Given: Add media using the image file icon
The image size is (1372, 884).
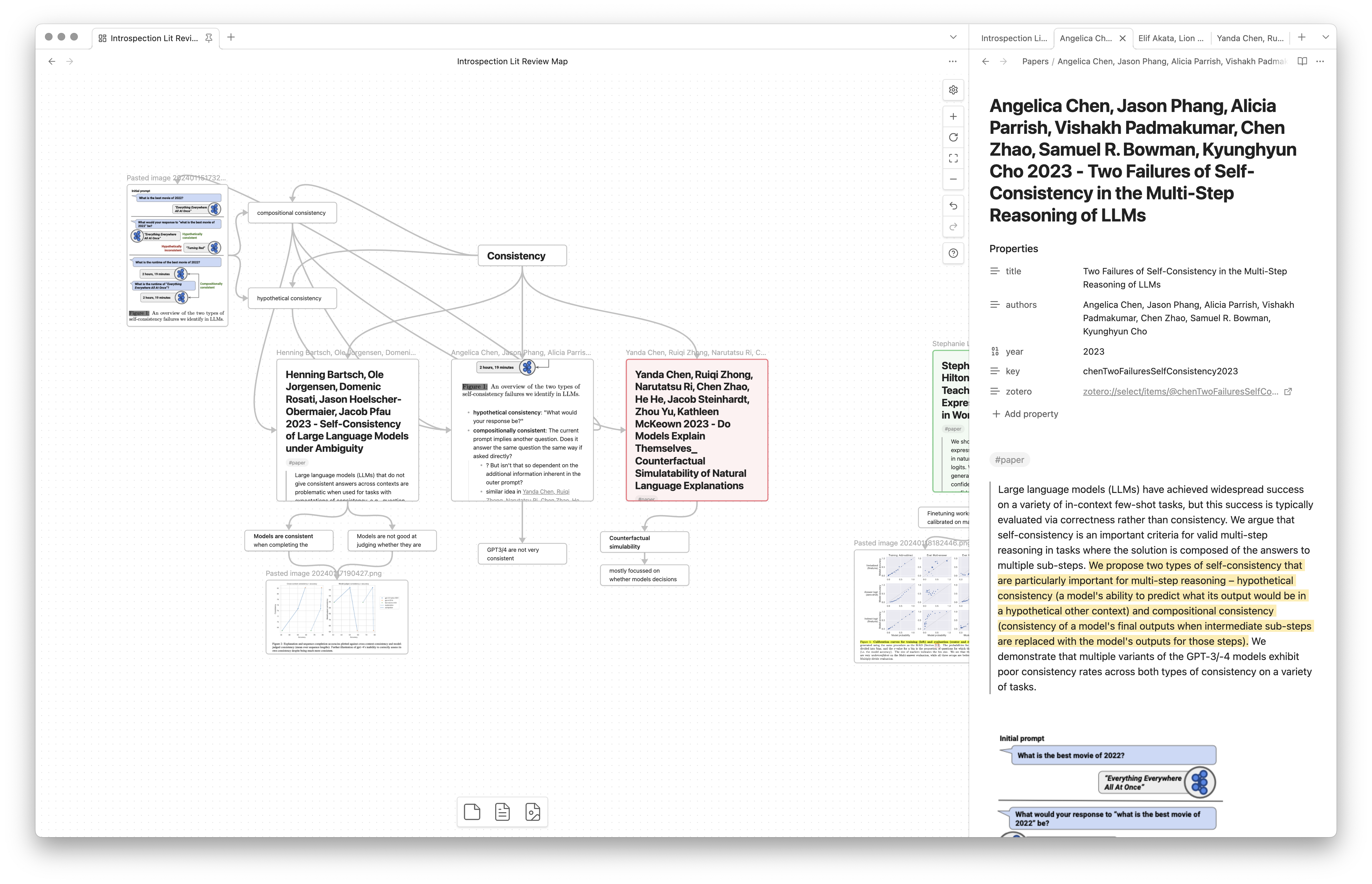Looking at the screenshot, I should click(533, 812).
